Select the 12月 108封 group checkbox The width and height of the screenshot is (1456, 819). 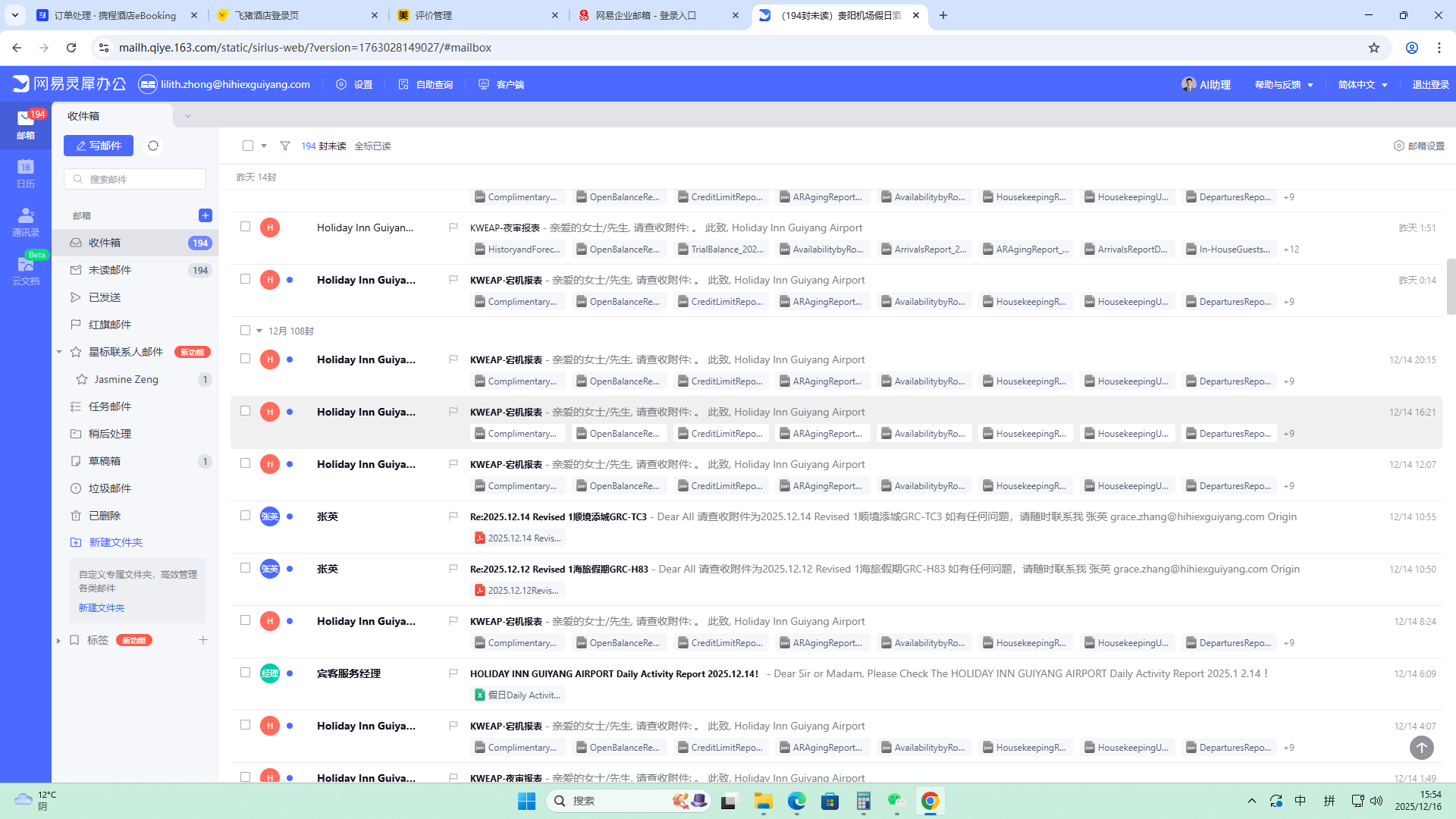point(245,331)
